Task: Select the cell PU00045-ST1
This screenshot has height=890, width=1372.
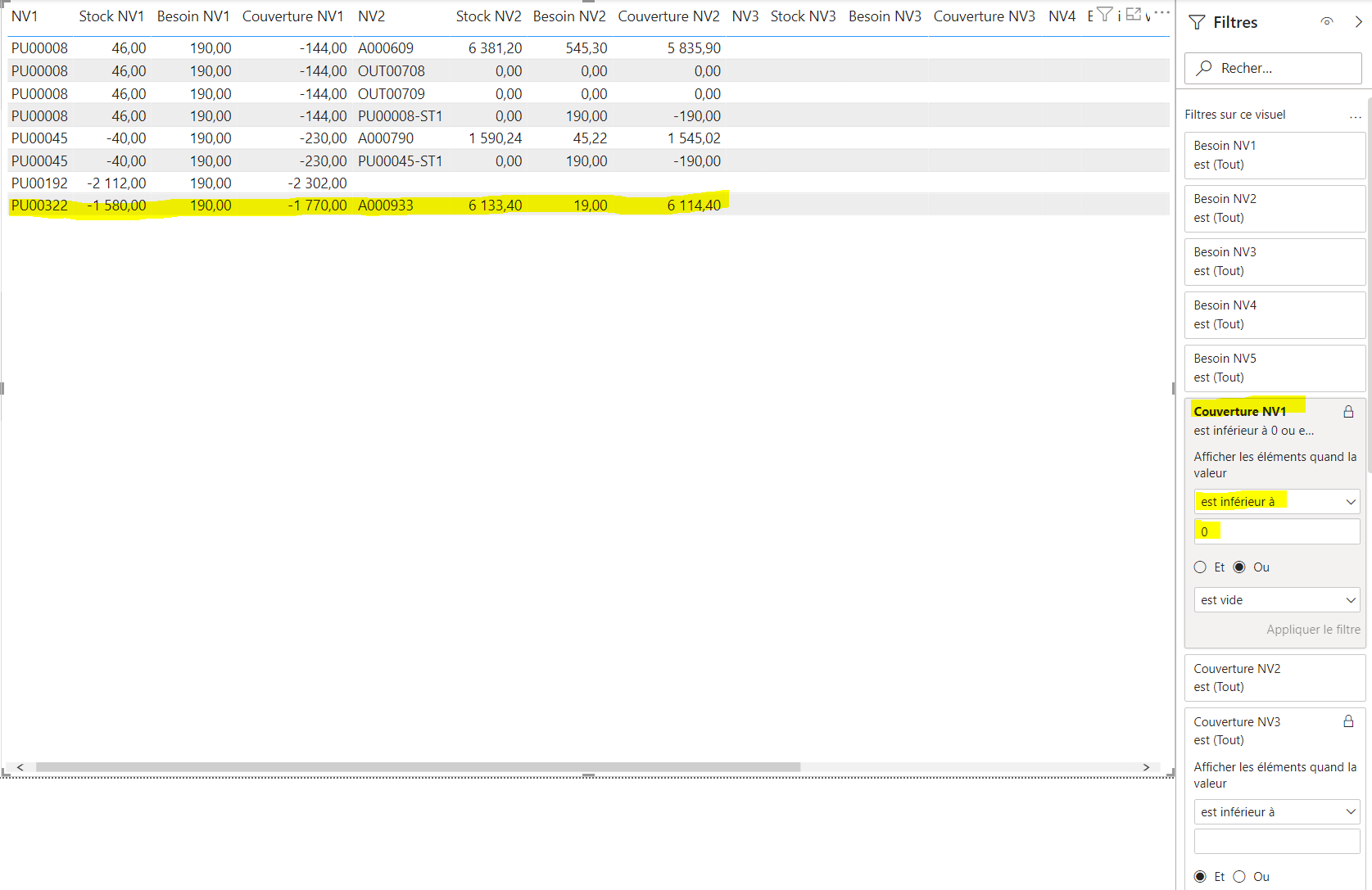Action: tap(400, 161)
